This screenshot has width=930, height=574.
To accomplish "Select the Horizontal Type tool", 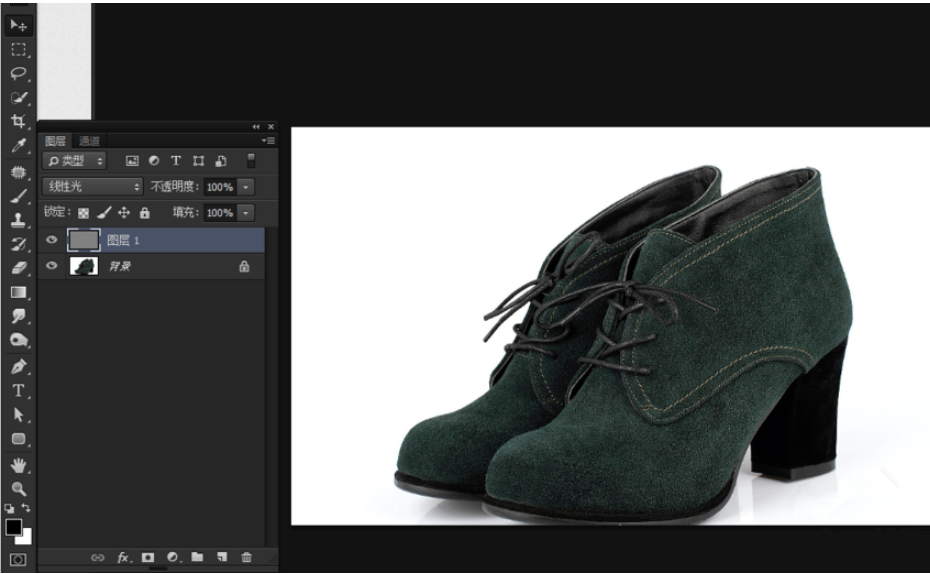I will [x=18, y=390].
